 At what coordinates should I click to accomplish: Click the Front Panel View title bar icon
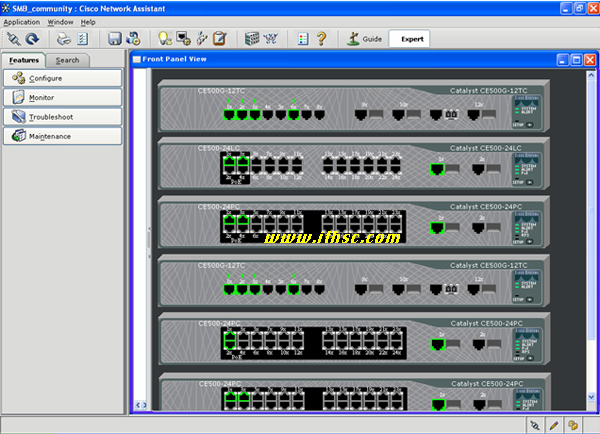pyautogui.click(x=137, y=59)
